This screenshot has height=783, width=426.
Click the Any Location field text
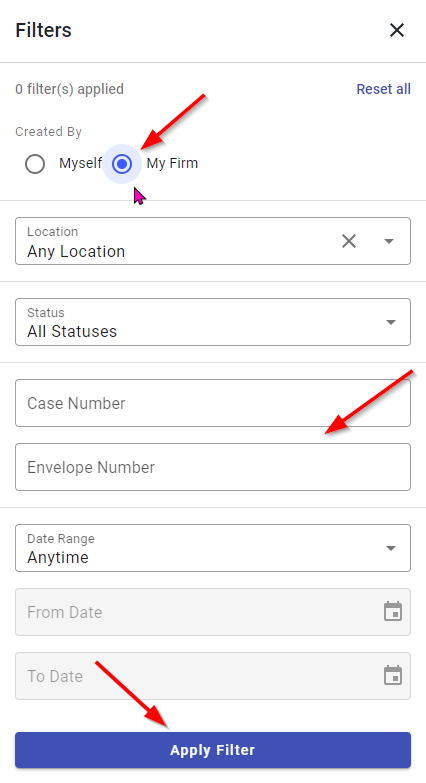coord(76,251)
